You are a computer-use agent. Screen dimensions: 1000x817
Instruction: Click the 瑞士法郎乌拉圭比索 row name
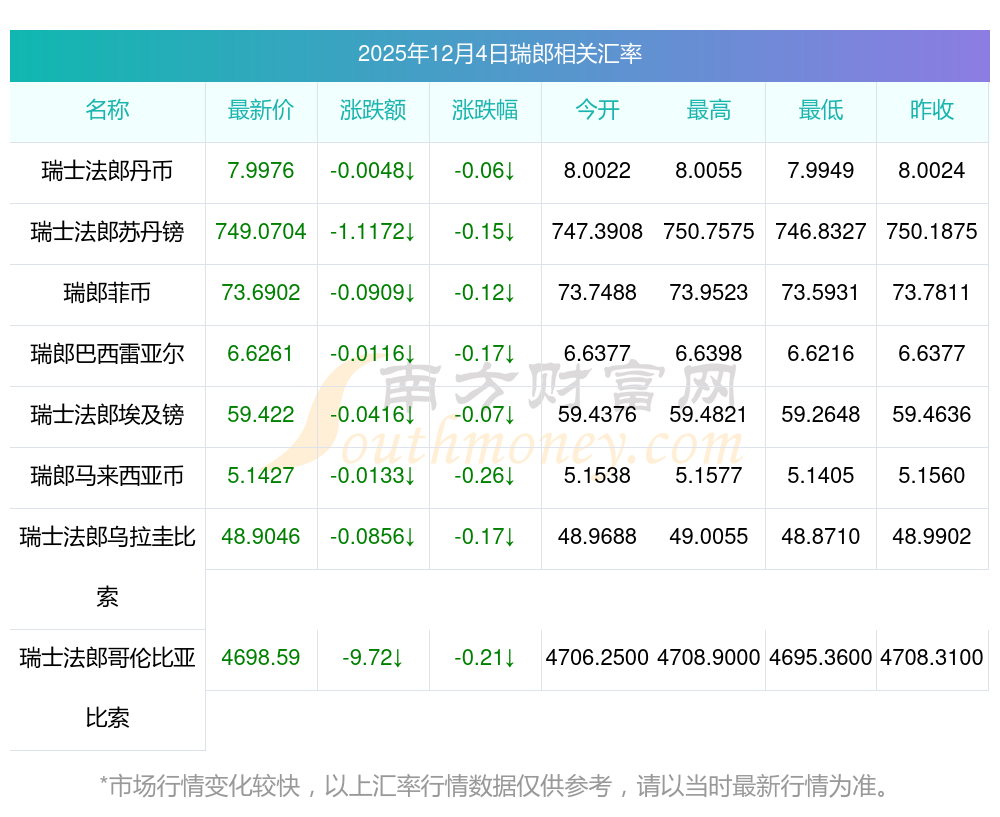tap(107, 567)
